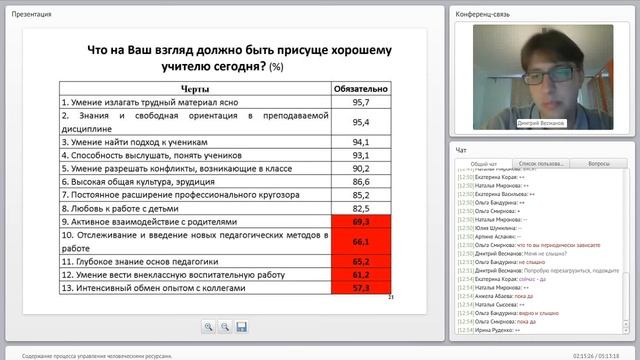Click chat message видно и слышно
The image size is (640, 360).
pos(538,313)
